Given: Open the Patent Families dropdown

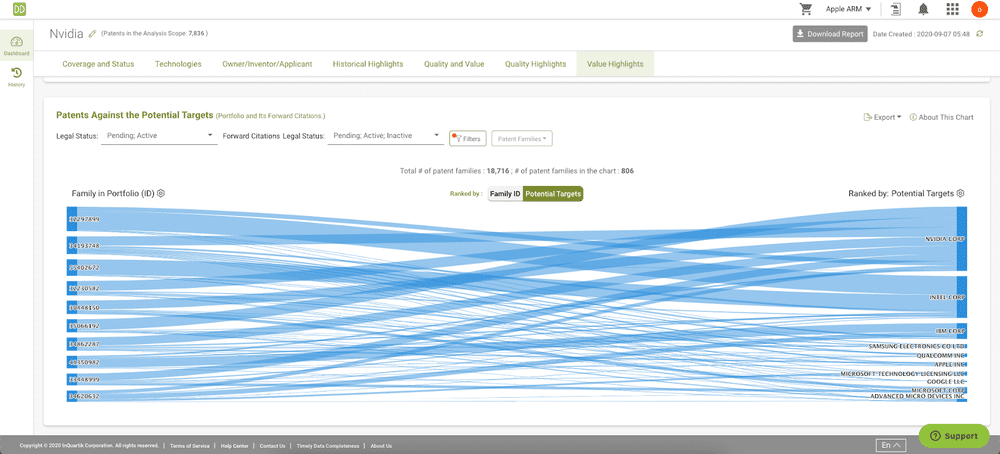Looking at the screenshot, I should (522, 138).
